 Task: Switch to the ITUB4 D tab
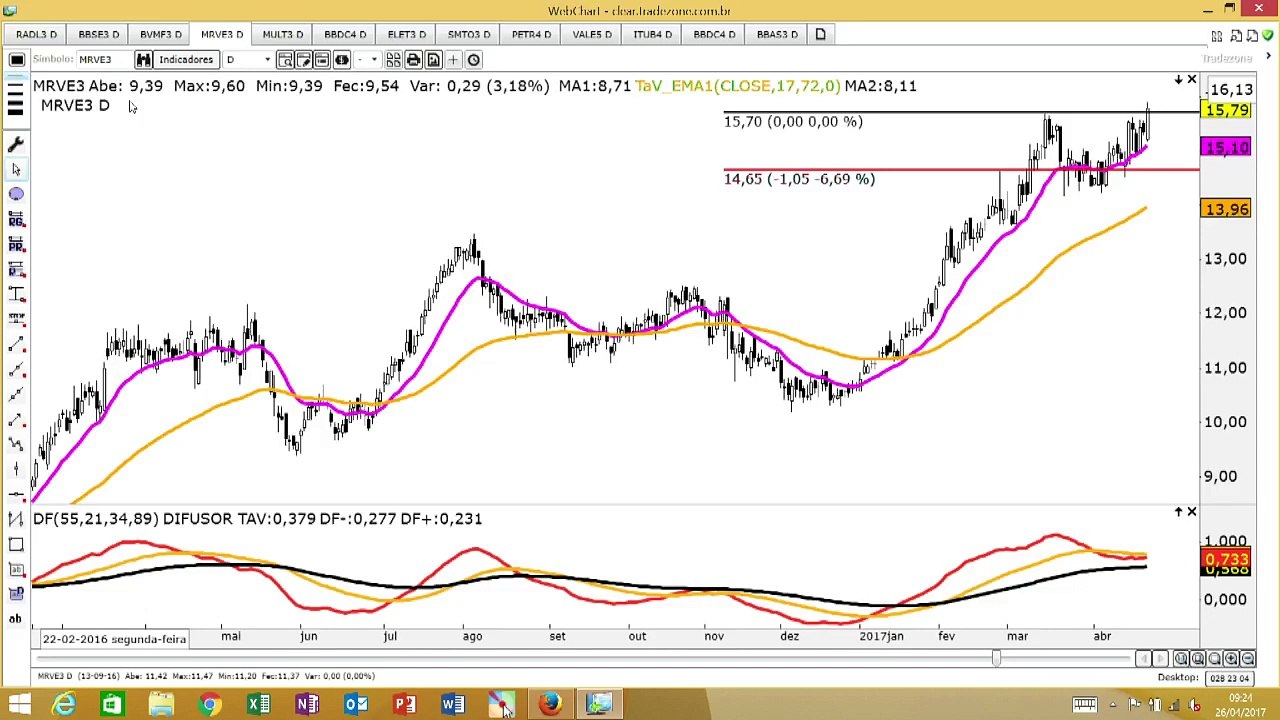[653, 35]
